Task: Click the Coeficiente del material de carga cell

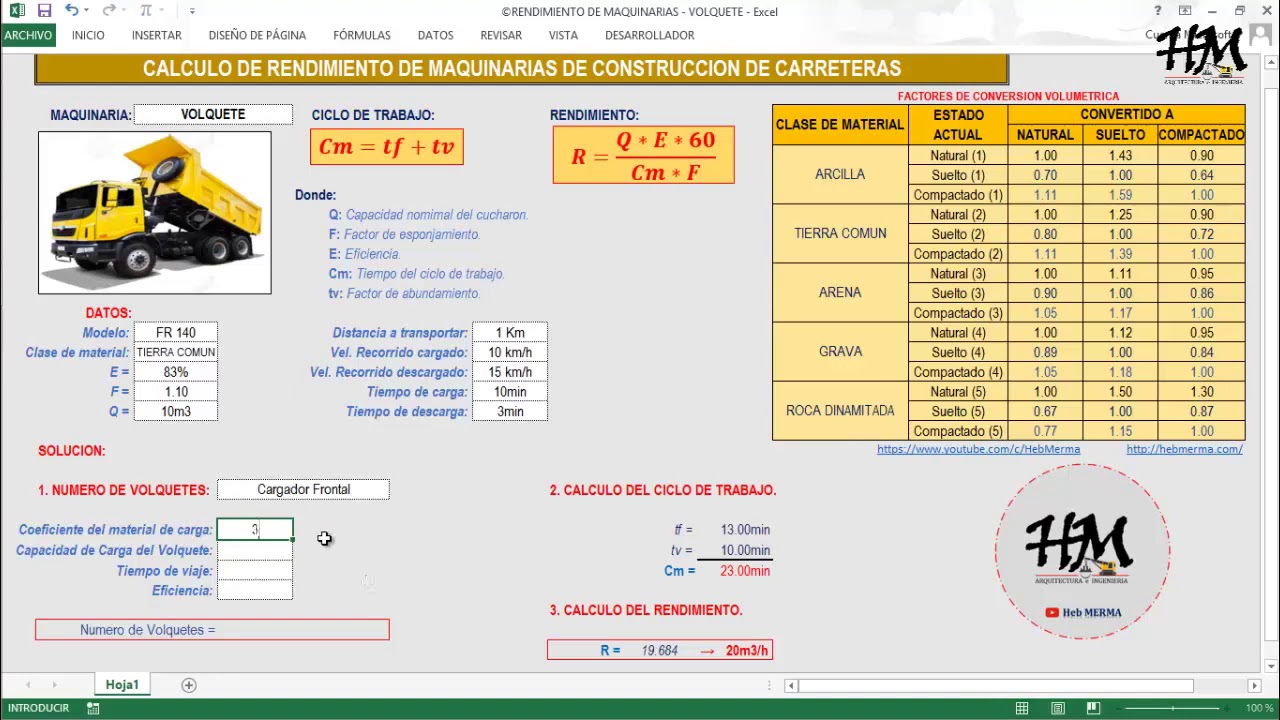Action: tap(255, 530)
